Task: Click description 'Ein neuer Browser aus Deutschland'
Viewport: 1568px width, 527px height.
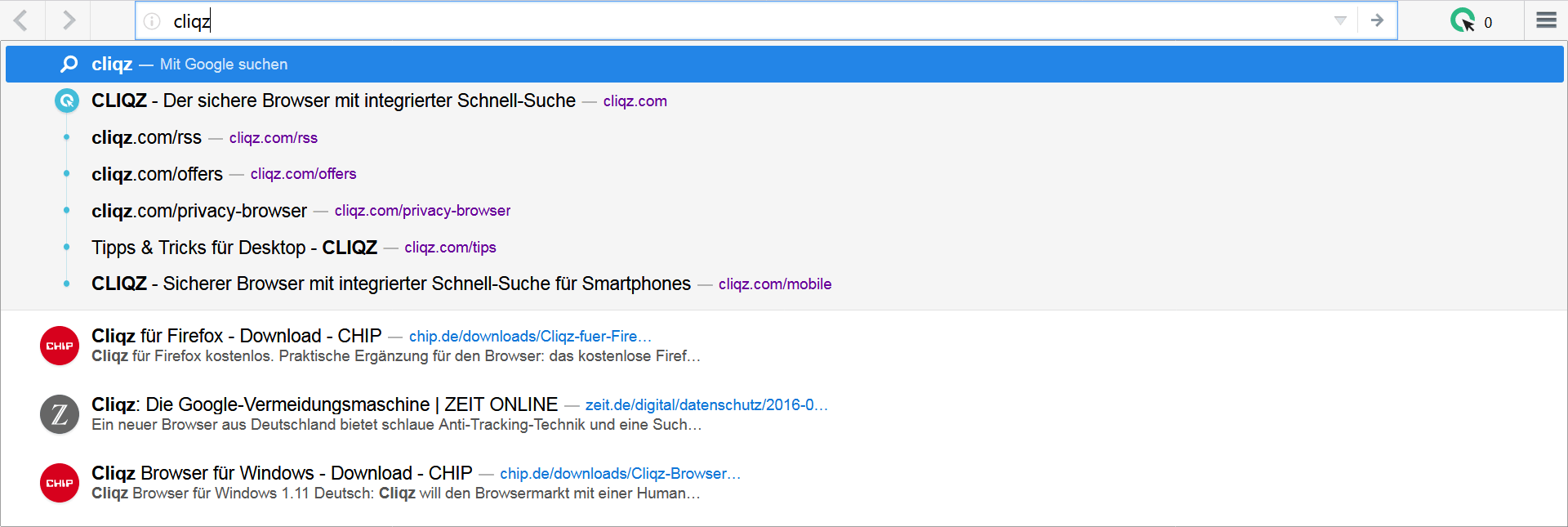Action: point(396,425)
